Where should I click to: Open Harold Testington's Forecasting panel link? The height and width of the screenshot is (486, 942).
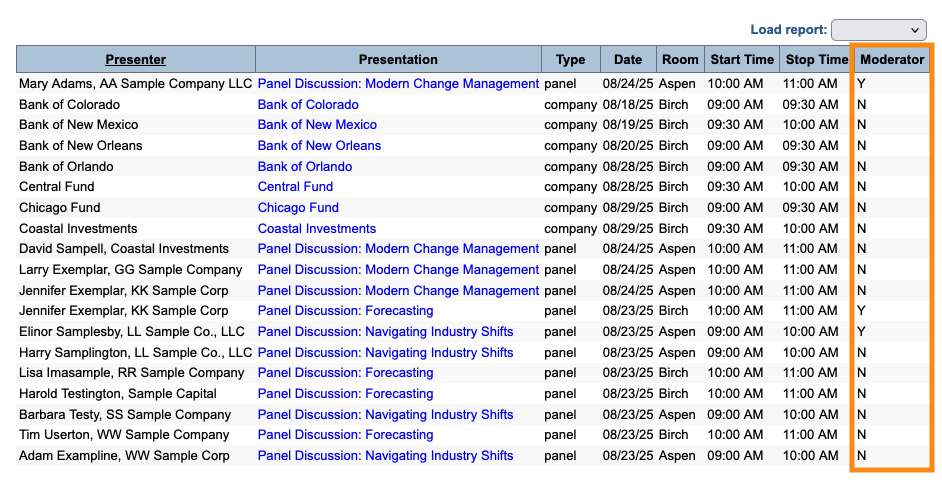click(x=345, y=393)
